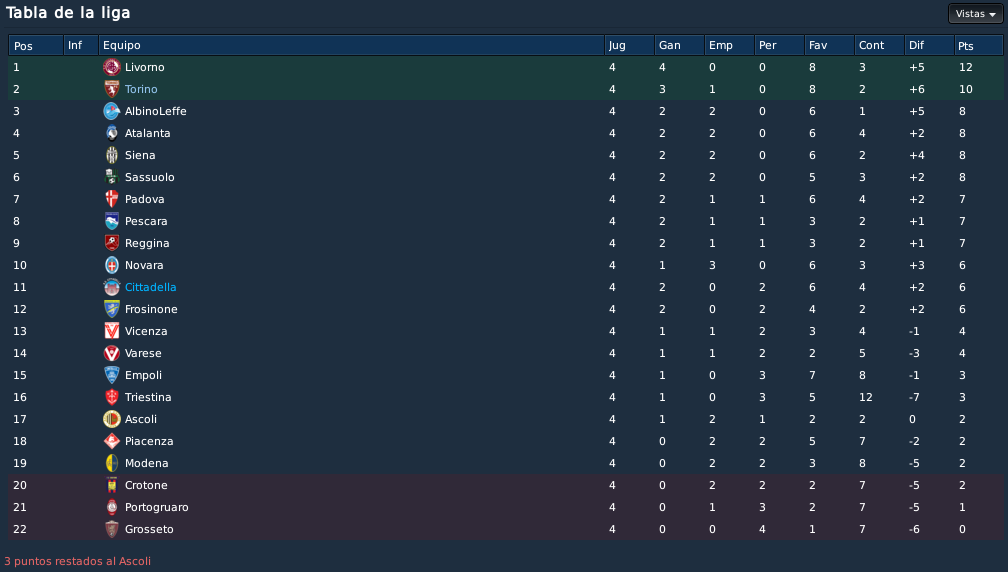Select the Crotone table row
This screenshot has width=1008, height=572.
tap(505, 485)
